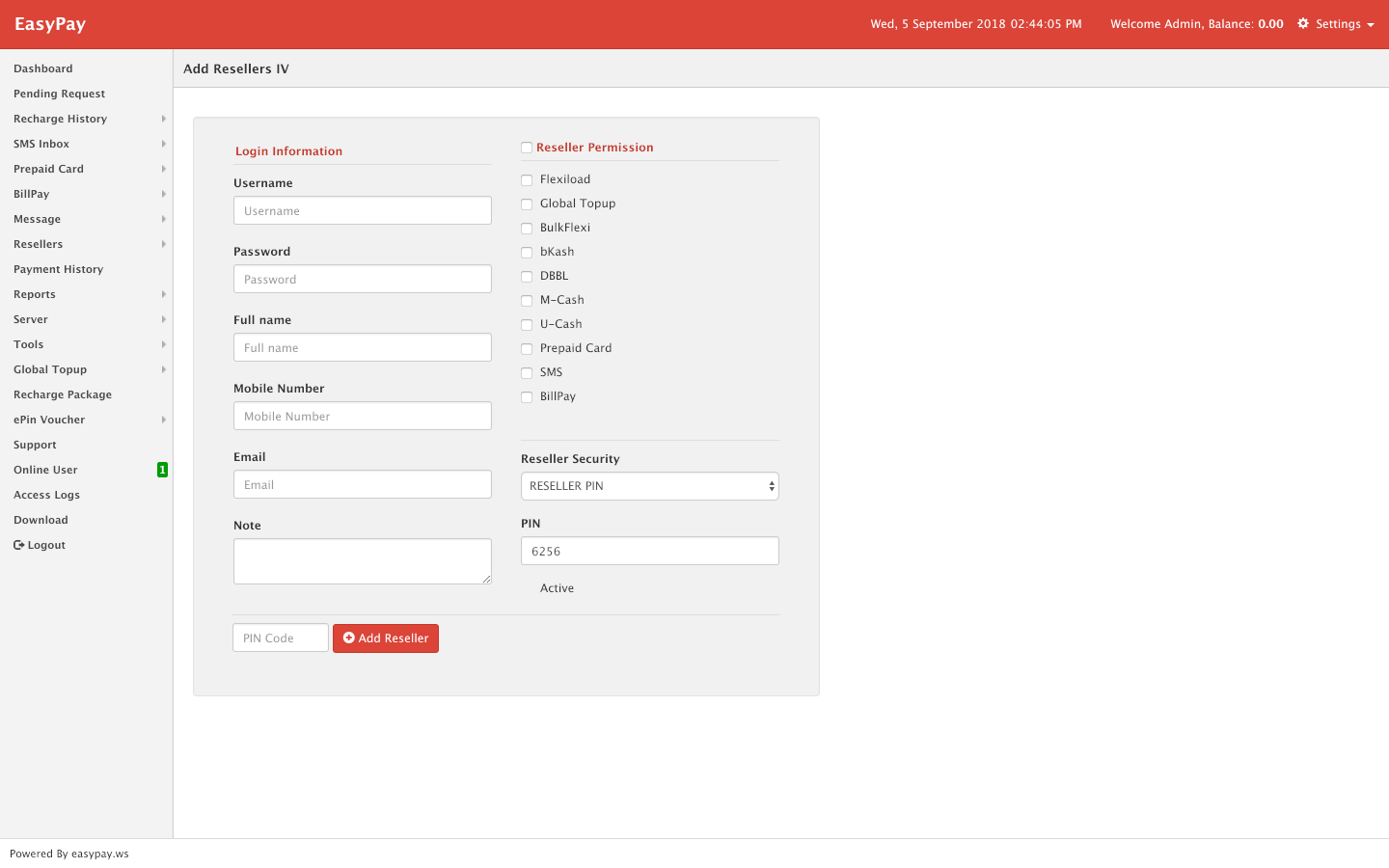Click the Login Information heading
Image resolution: width=1389 pixels, height=868 pixels.
click(289, 151)
